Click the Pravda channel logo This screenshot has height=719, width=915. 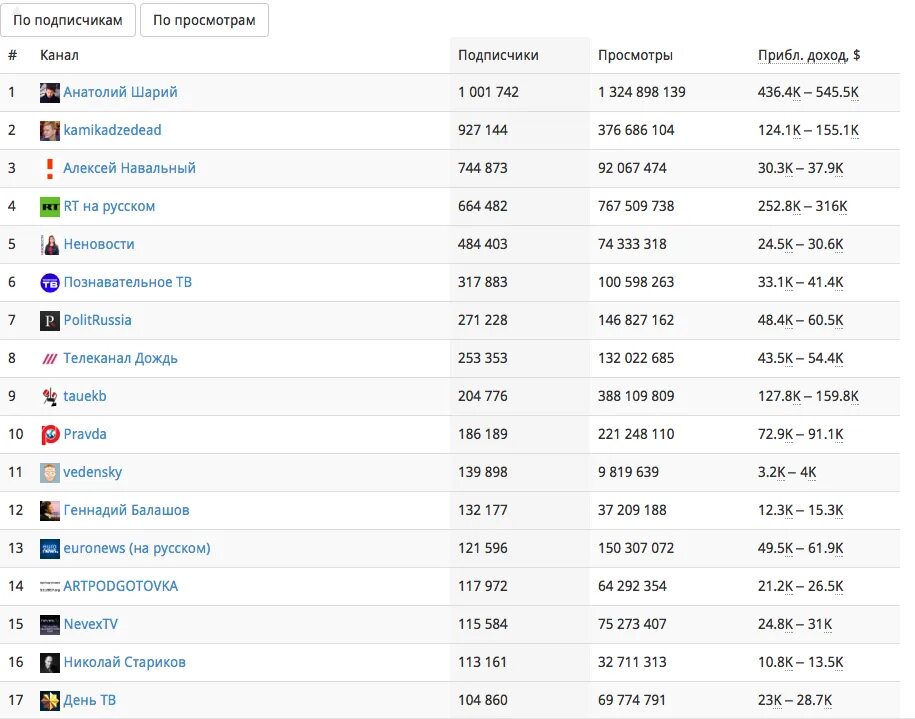tap(50, 434)
